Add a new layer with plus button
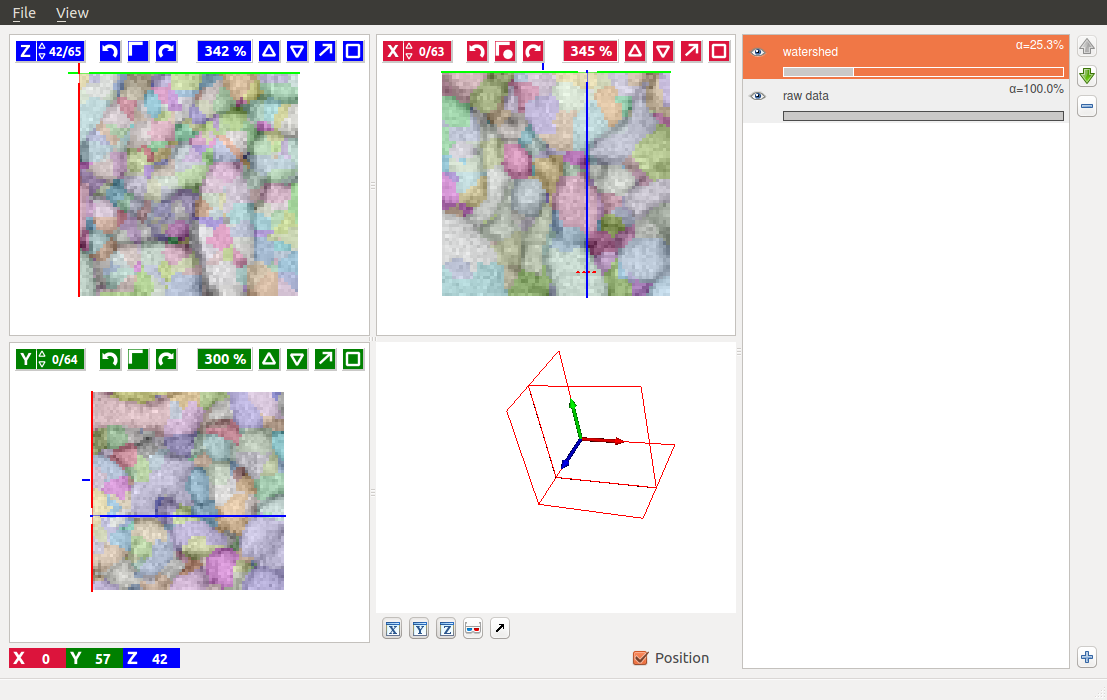 point(1087,657)
